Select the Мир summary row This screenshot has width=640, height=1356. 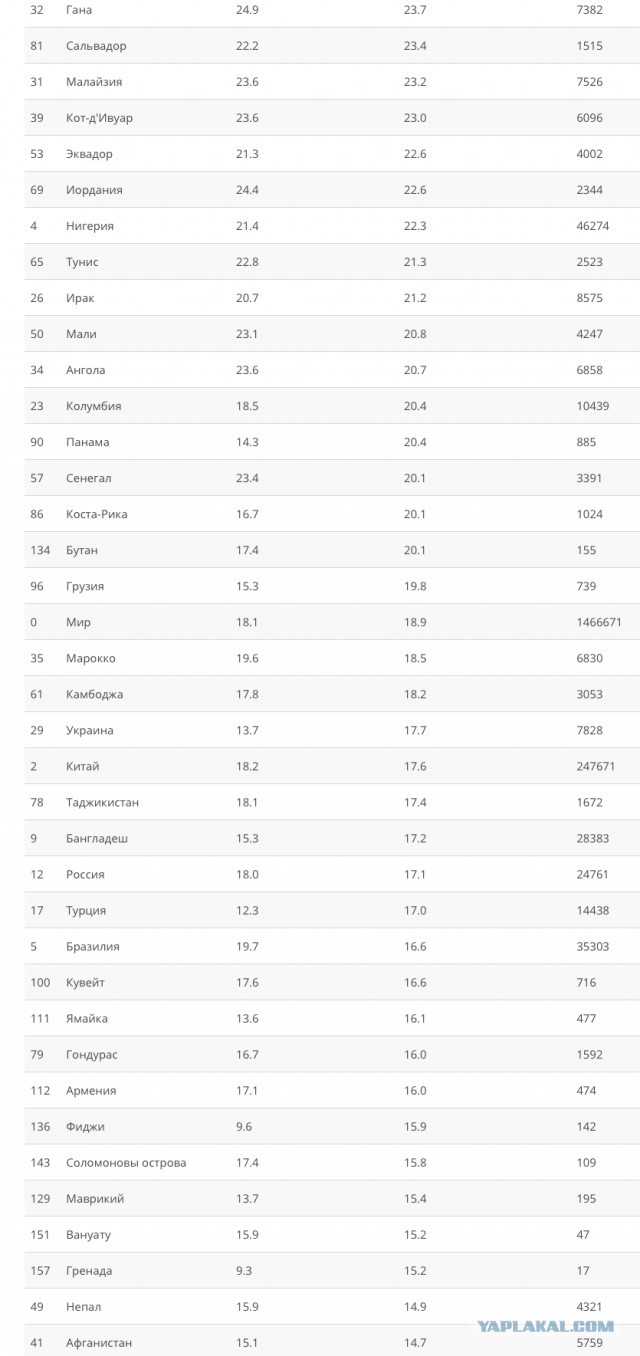click(332, 622)
